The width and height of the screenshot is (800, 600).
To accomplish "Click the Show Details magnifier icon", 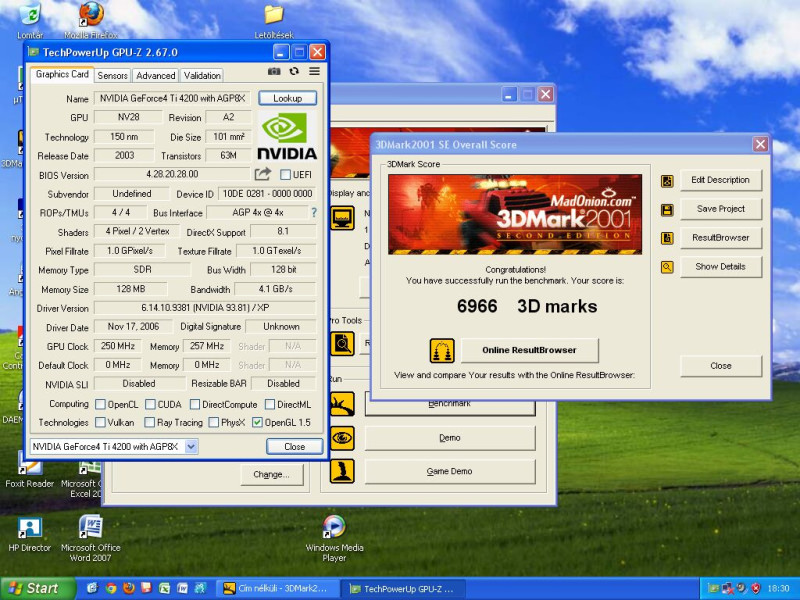I will [667, 267].
